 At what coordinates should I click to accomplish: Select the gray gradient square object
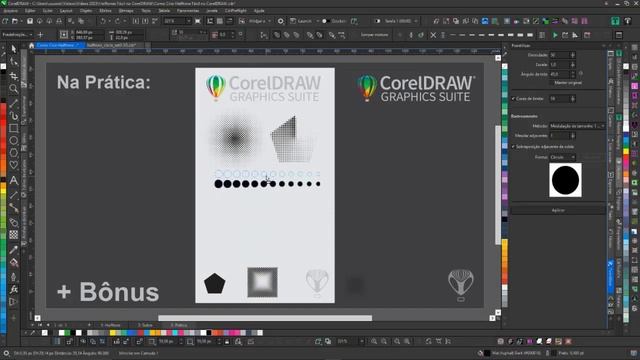click(262, 282)
